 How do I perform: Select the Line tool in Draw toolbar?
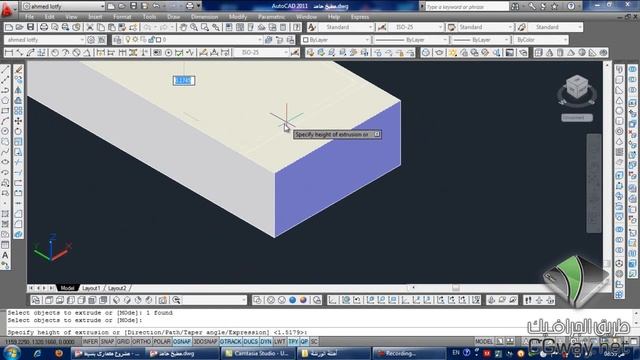tap(5, 70)
